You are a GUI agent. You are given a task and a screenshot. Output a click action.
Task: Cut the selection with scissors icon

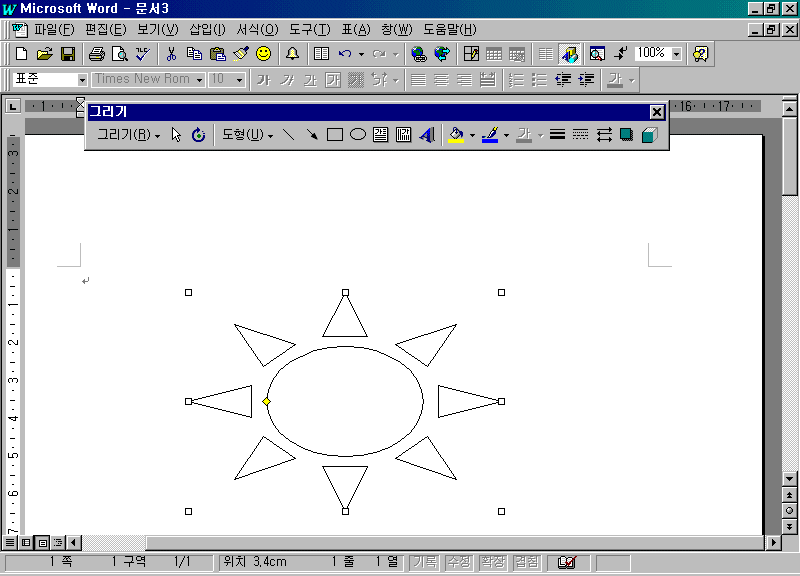(x=171, y=54)
